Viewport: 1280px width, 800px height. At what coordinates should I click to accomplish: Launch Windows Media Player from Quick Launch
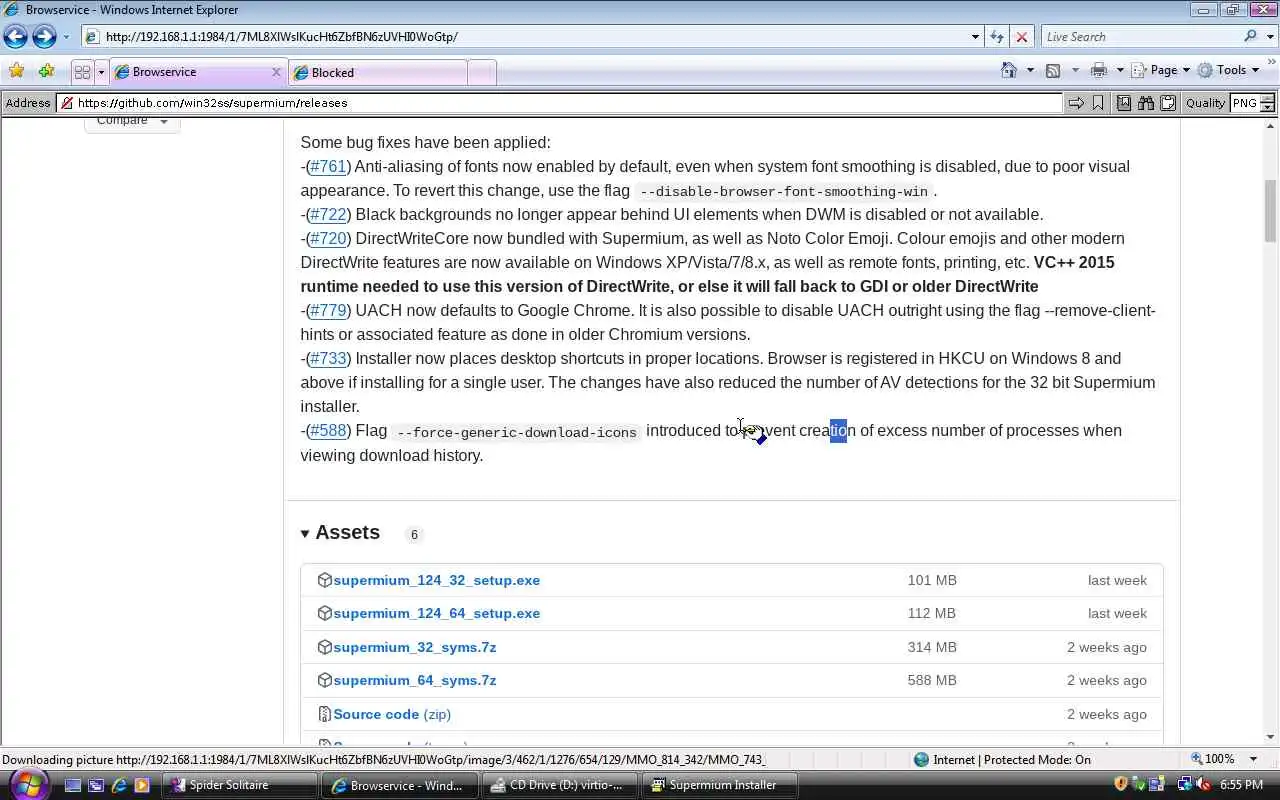coord(142,785)
